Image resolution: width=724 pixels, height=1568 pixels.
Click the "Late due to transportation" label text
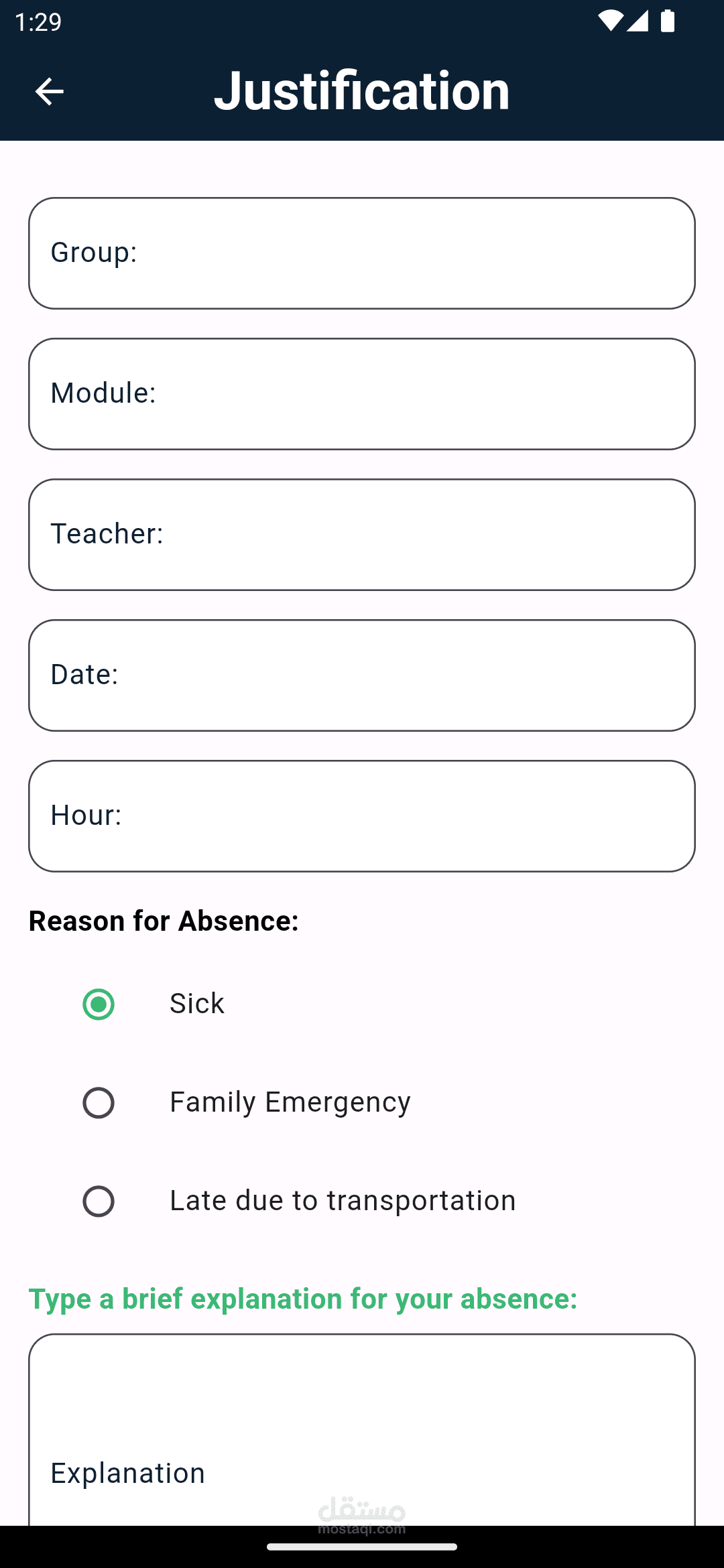click(343, 1201)
